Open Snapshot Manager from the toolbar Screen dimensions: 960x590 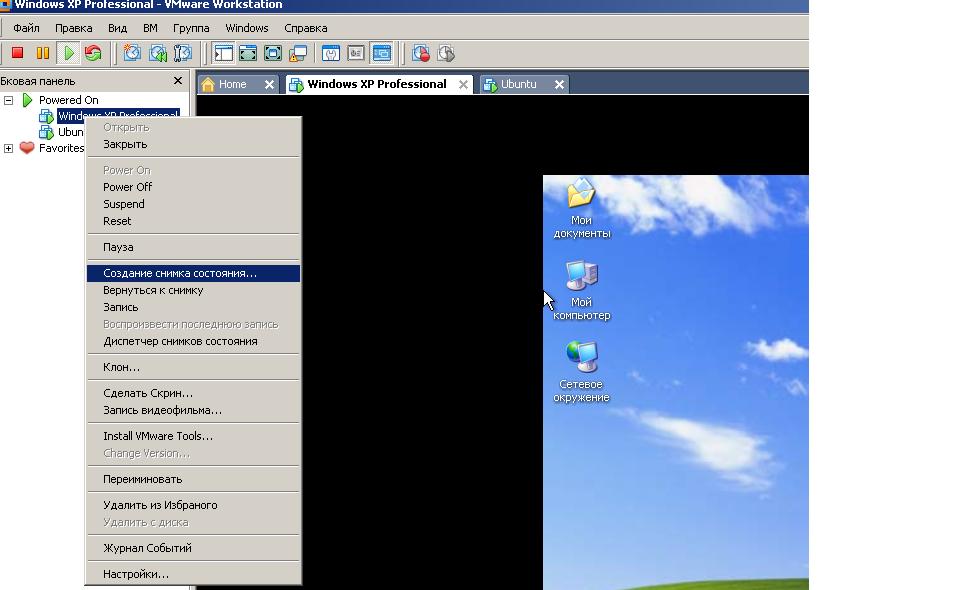coord(182,53)
